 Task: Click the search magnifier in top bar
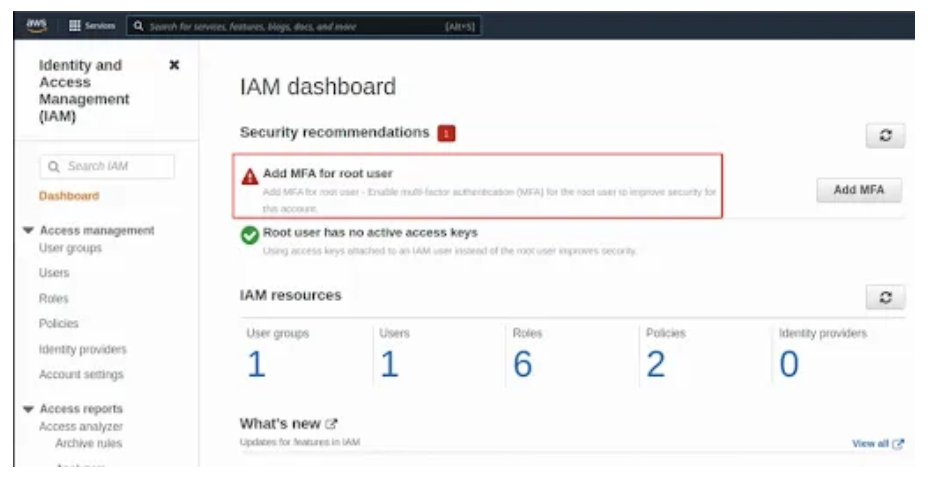click(x=138, y=26)
